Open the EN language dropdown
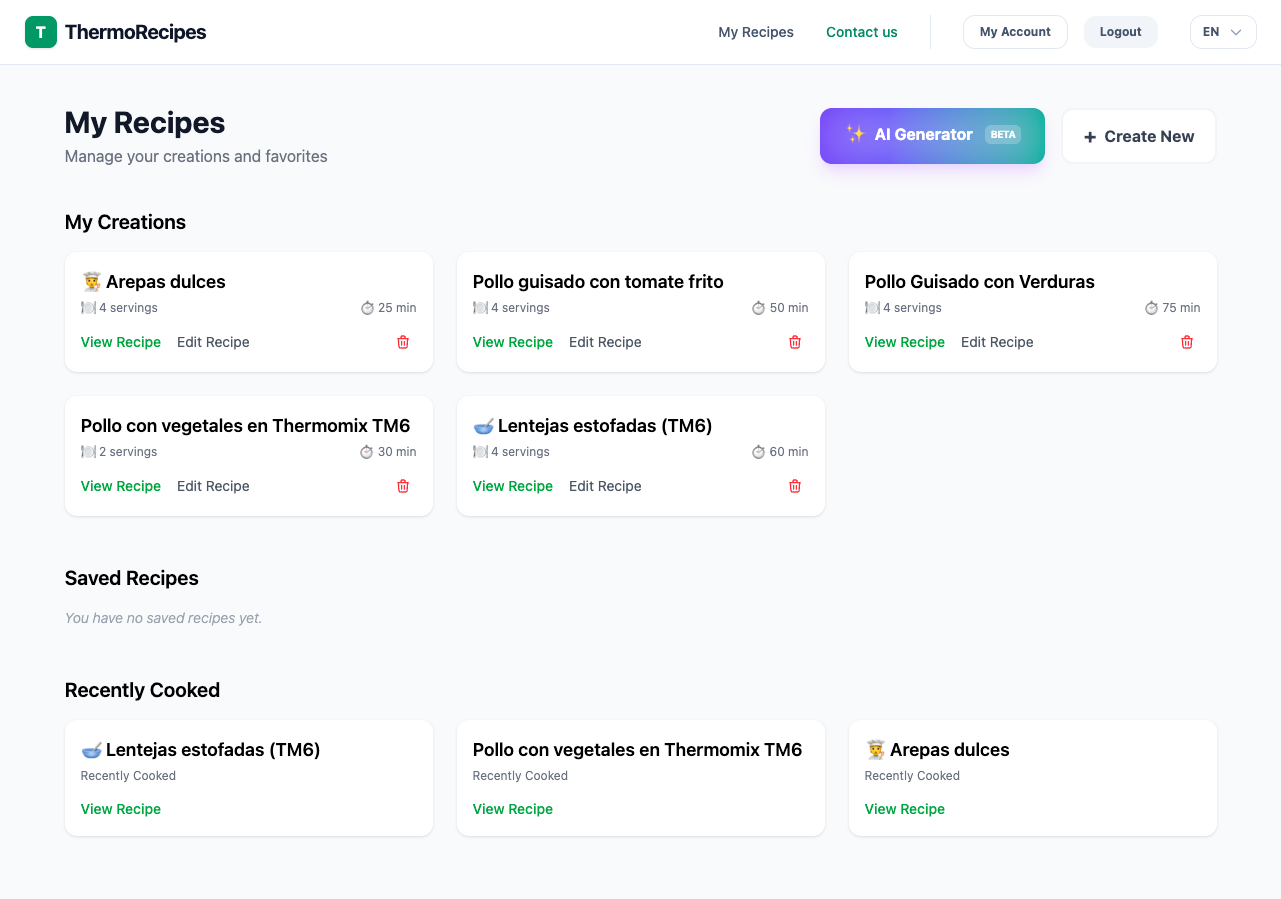This screenshot has width=1281, height=899. (1222, 32)
